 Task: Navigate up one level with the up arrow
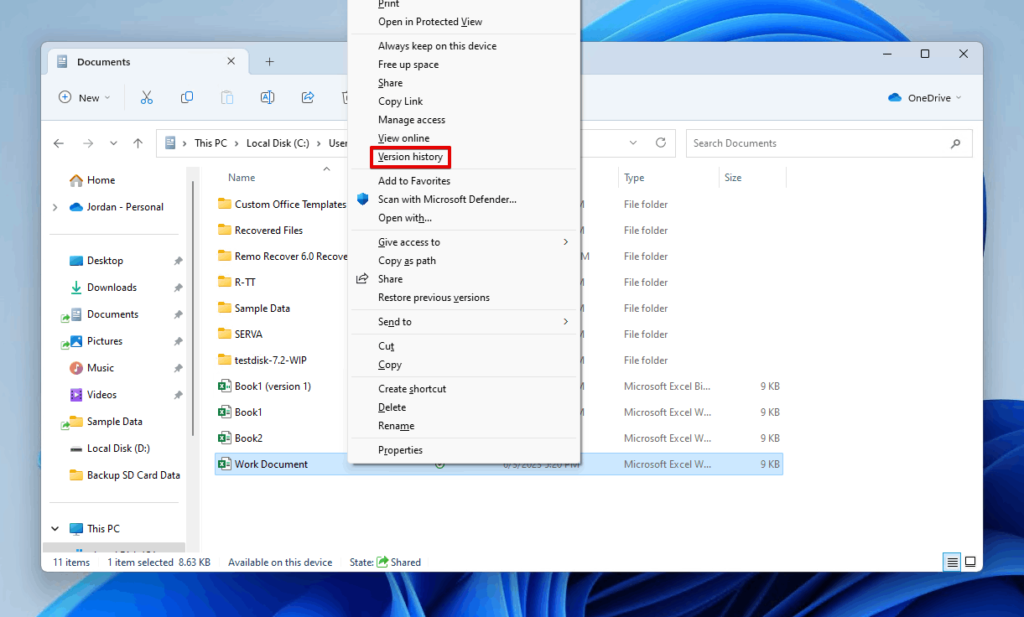pos(137,143)
